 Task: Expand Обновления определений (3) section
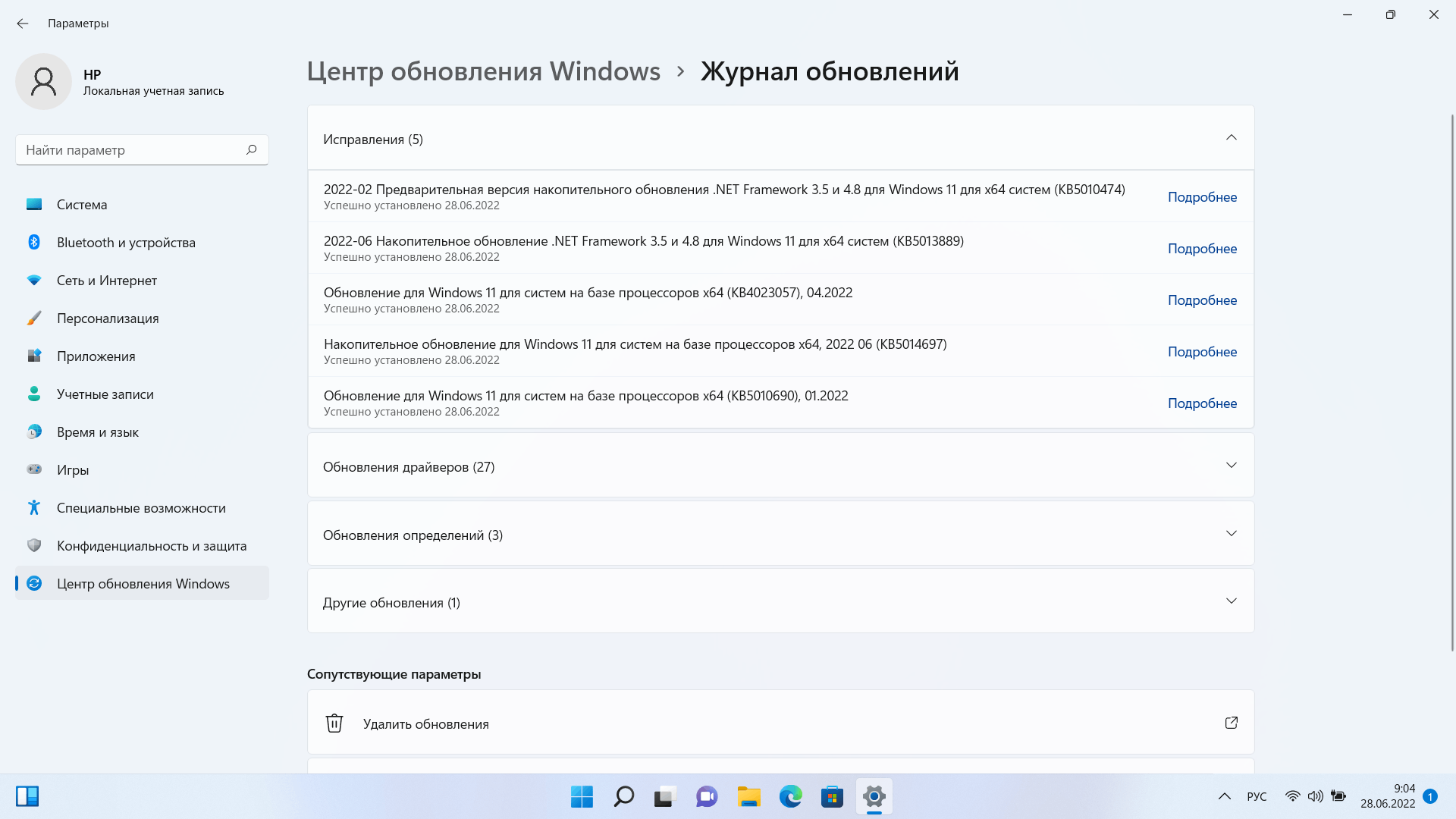click(x=780, y=534)
